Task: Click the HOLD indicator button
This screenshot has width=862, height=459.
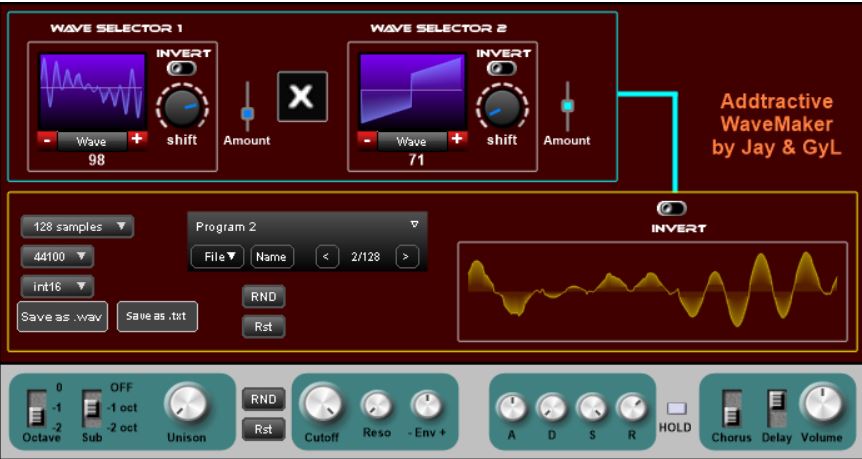Action: [675, 408]
